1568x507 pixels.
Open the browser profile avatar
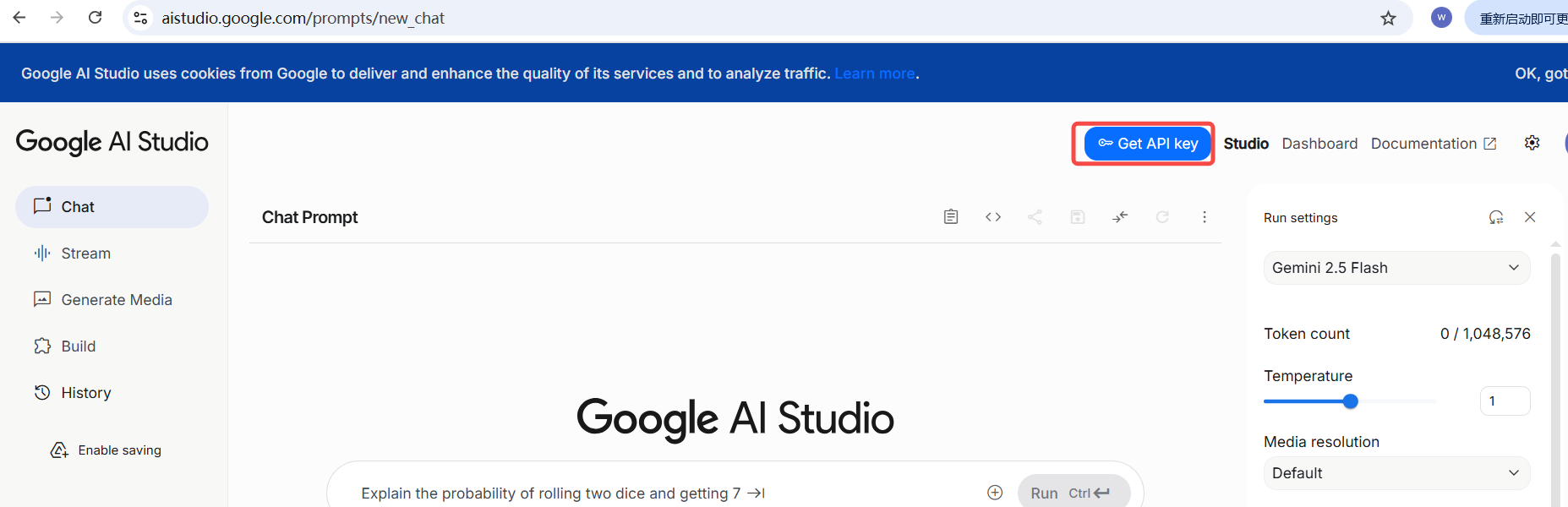pyautogui.click(x=1441, y=18)
